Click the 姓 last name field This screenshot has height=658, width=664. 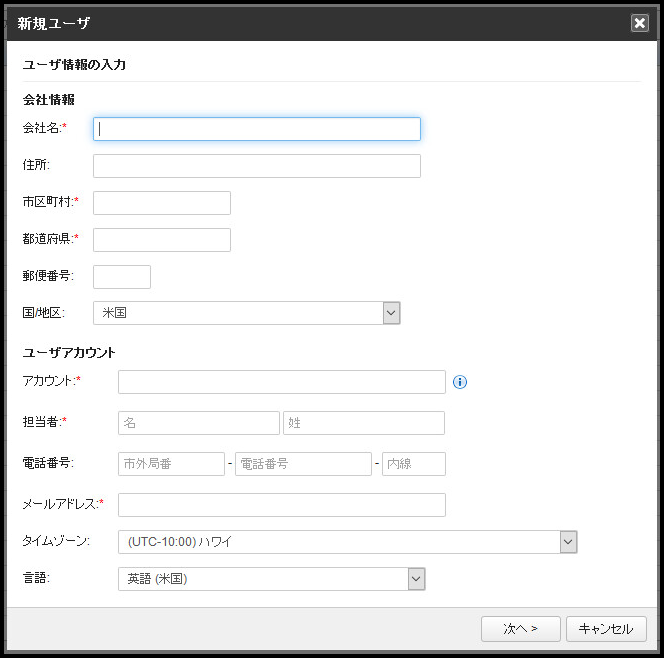point(364,423)
